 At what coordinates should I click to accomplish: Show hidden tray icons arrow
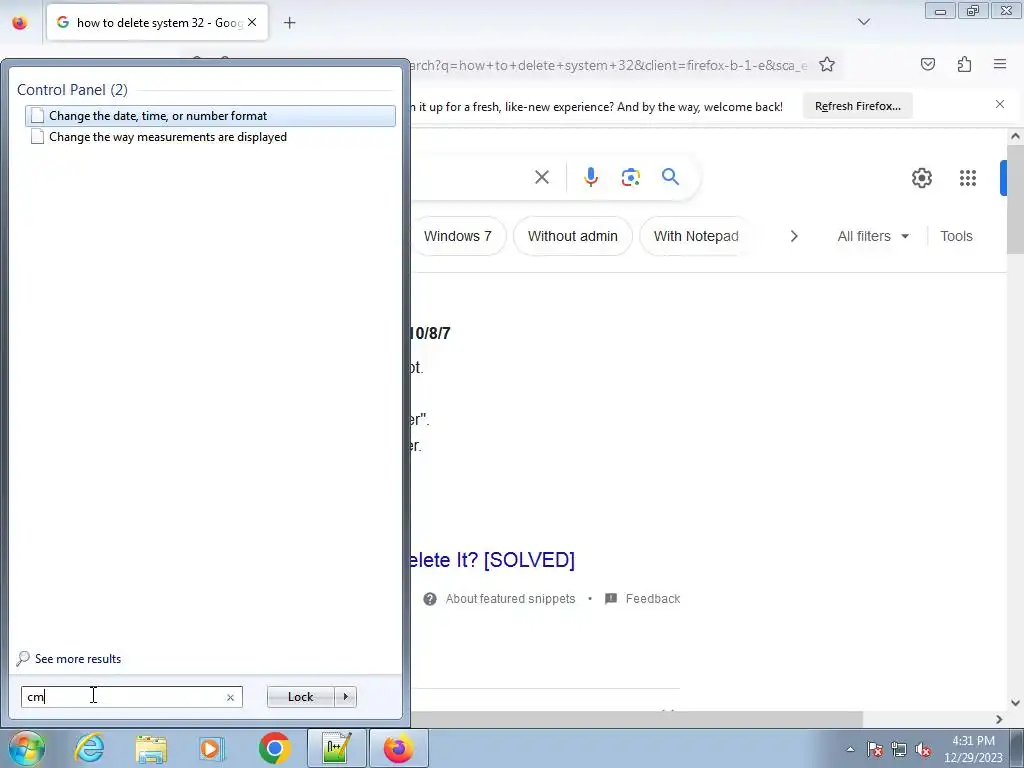[x=850, y=749]
